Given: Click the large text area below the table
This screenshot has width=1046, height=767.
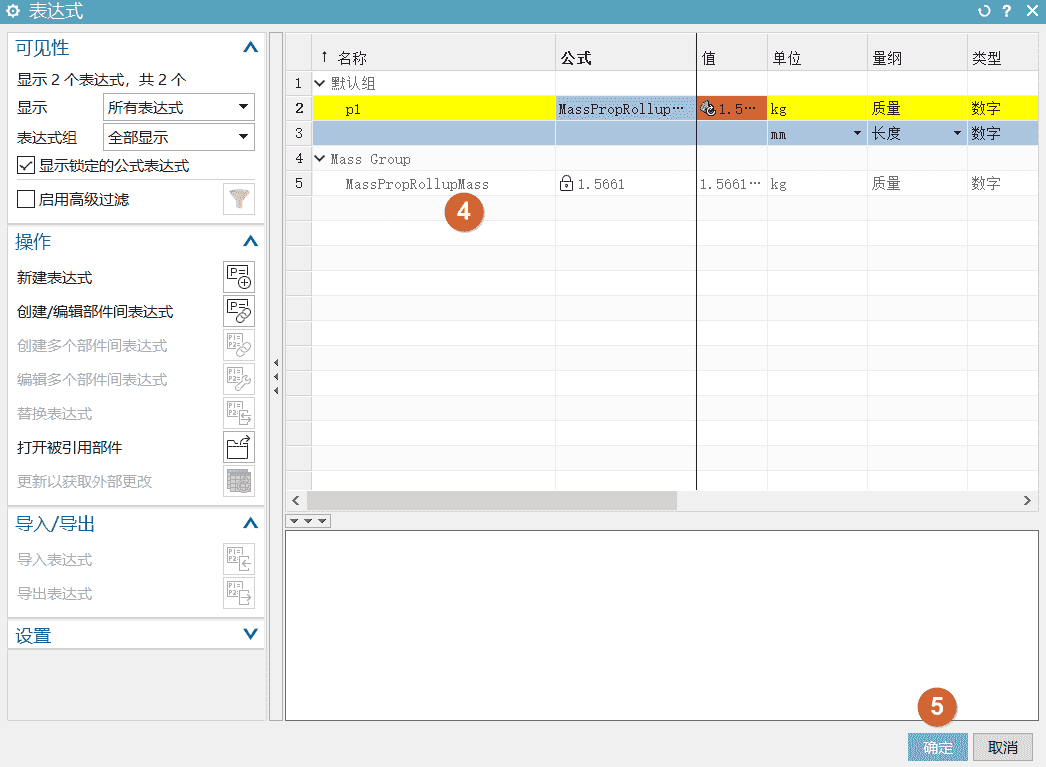Looking at the screenshot, I should (x=662, y=626).
